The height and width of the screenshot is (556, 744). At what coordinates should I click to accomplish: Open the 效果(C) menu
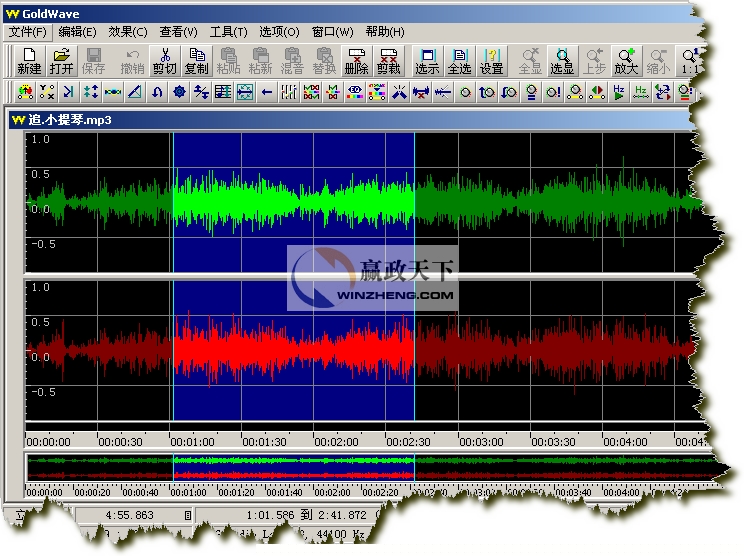pos(127,32)
